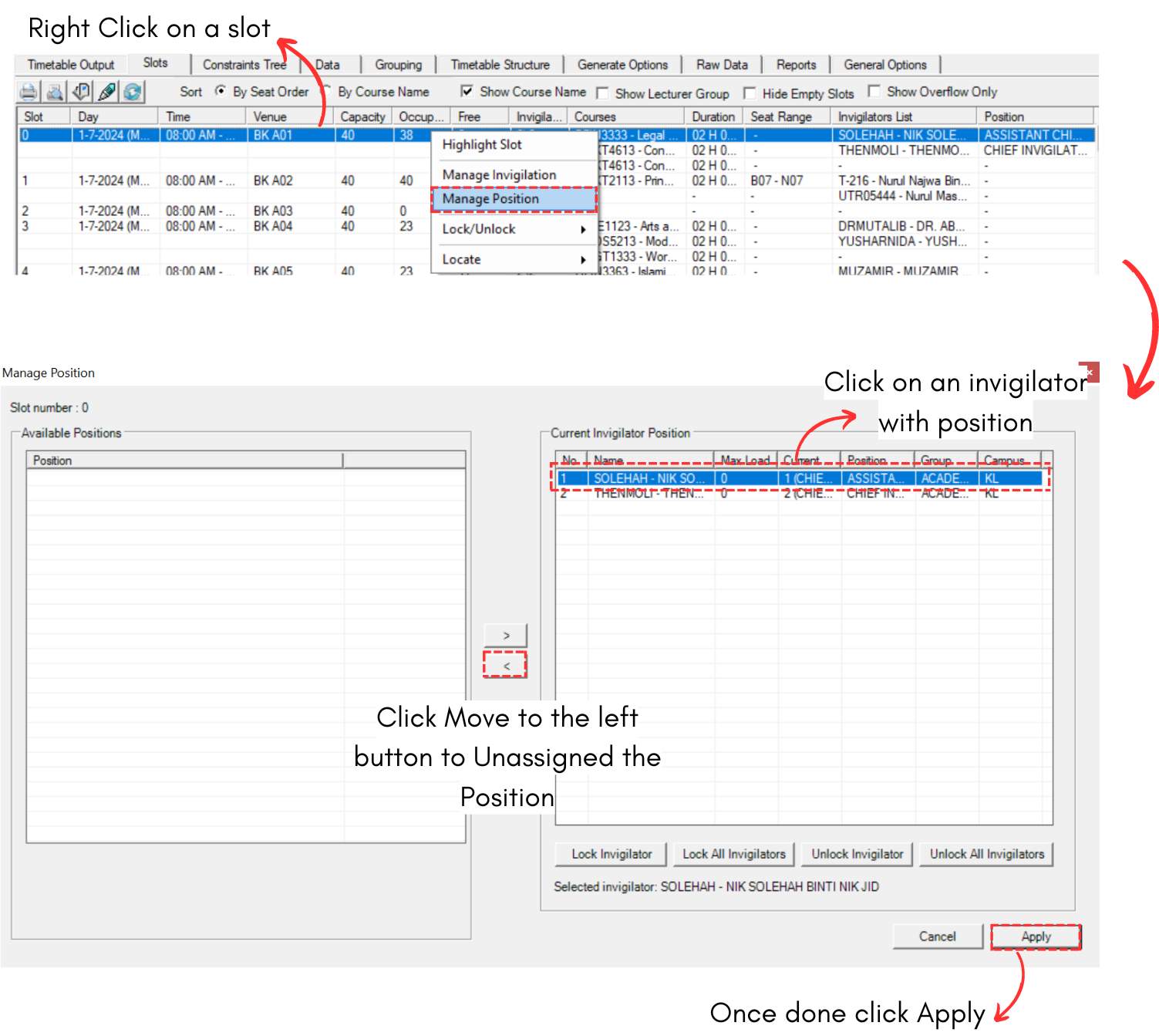Screen dimensions: 1159x1036
Task: Open Print Preview from the toolbar
Action: pos(55,93)
